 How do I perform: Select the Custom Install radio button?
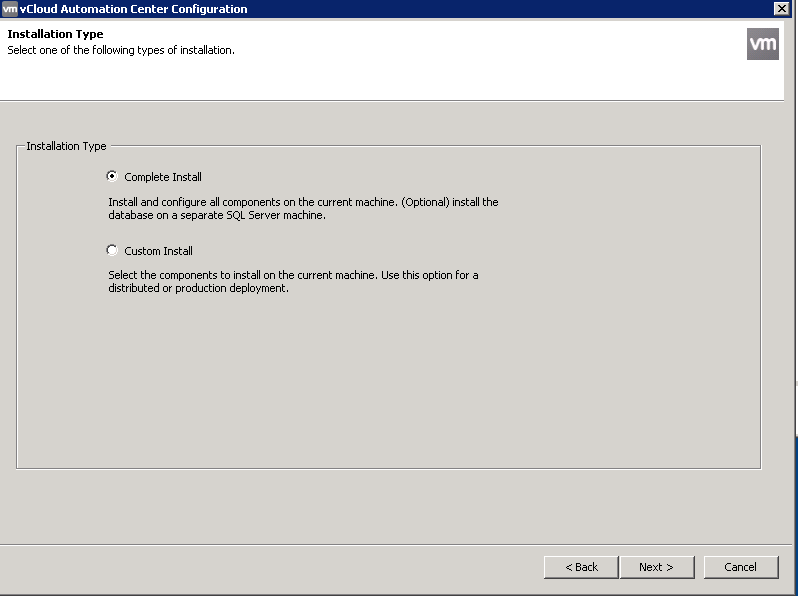click(112, 250)
